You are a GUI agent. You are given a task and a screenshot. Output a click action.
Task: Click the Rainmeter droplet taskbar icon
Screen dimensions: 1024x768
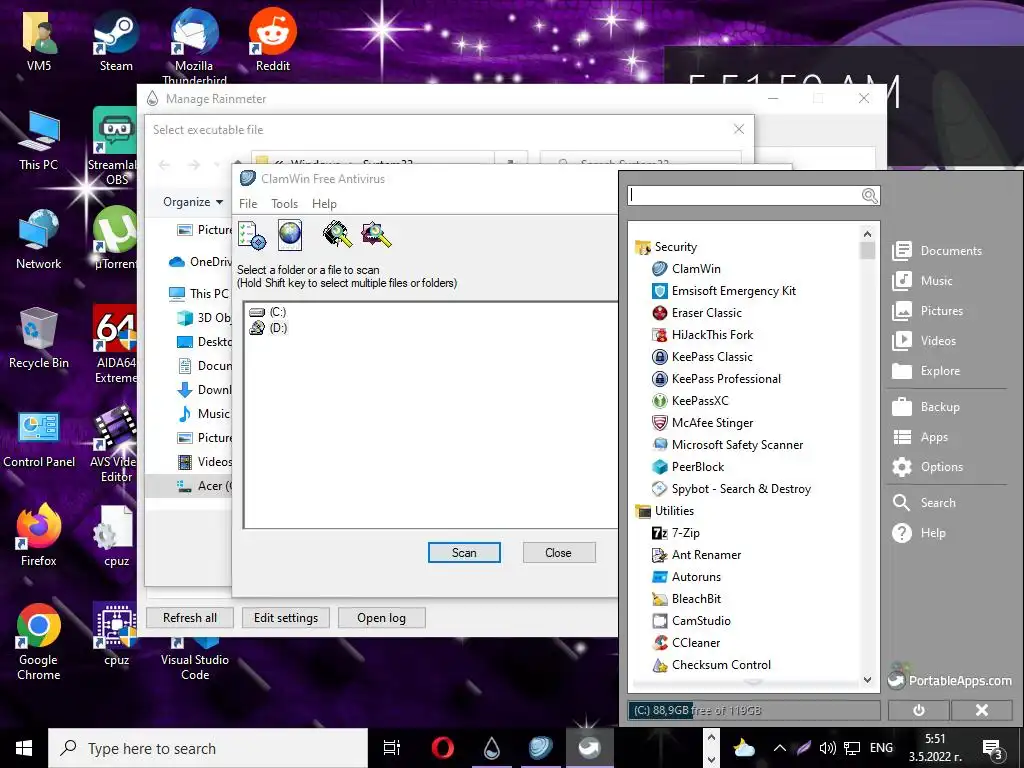(x=491, y=748)
